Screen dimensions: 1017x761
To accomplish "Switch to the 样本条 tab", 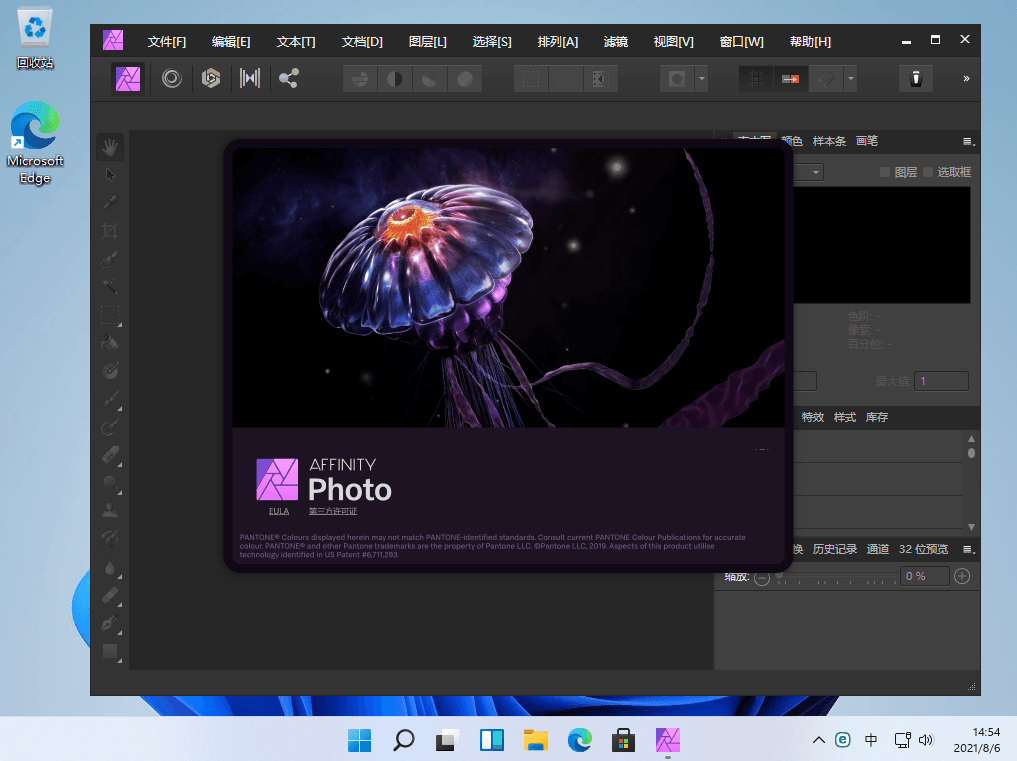I will pyautogui.click(x=830, y=141).
